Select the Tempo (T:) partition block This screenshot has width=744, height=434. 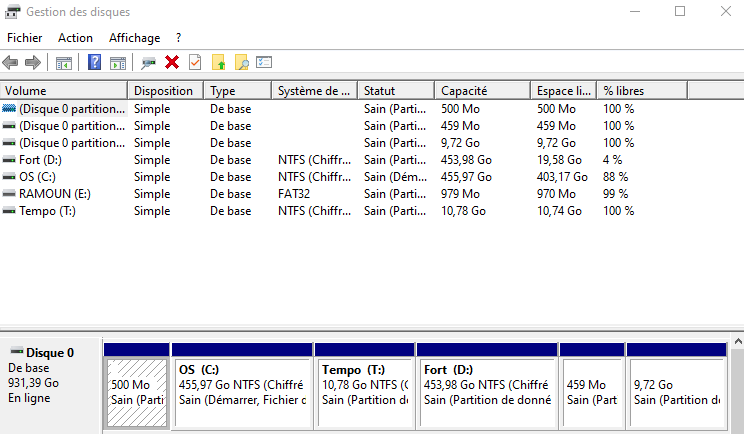366,390
